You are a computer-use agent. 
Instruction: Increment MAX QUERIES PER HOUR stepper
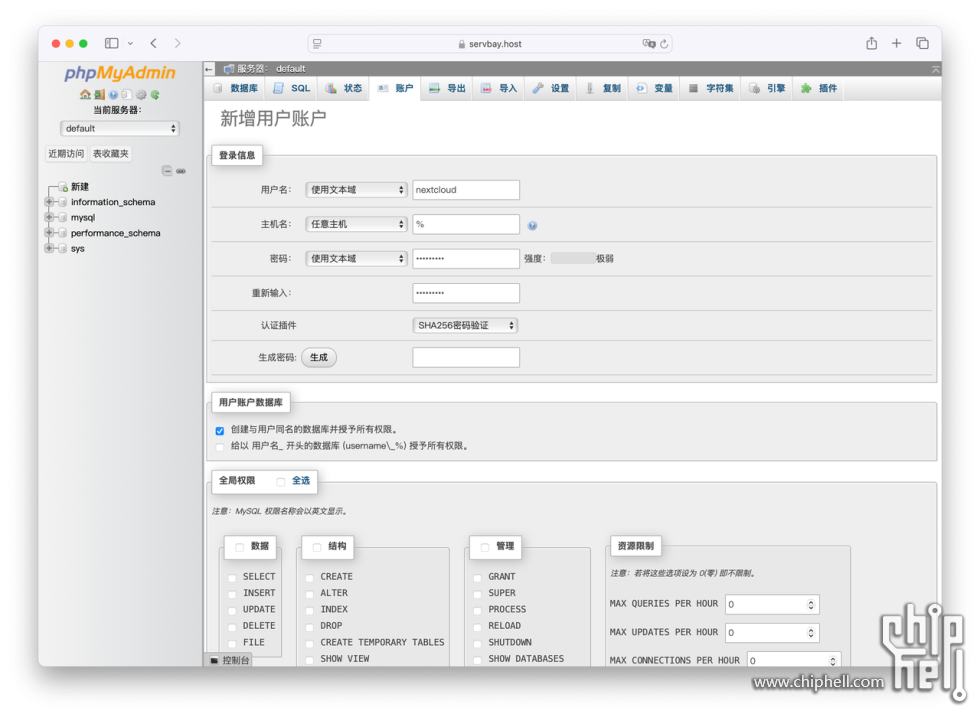pos(811,602)
